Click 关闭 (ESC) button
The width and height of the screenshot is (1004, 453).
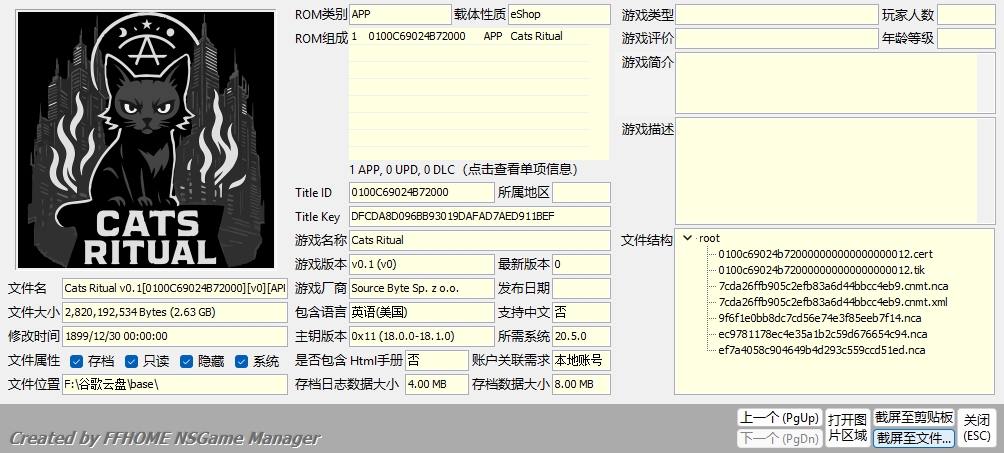click(977, 427)
